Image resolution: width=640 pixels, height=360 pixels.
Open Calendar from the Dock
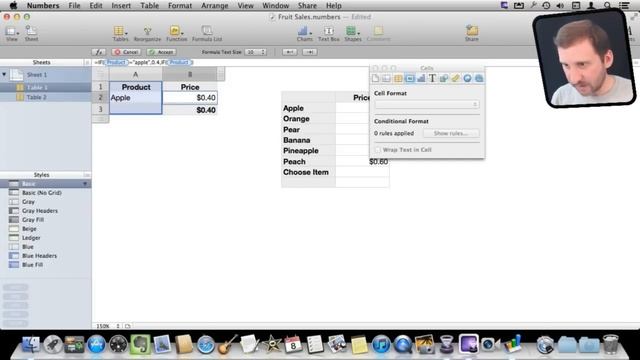pos(293,344)
